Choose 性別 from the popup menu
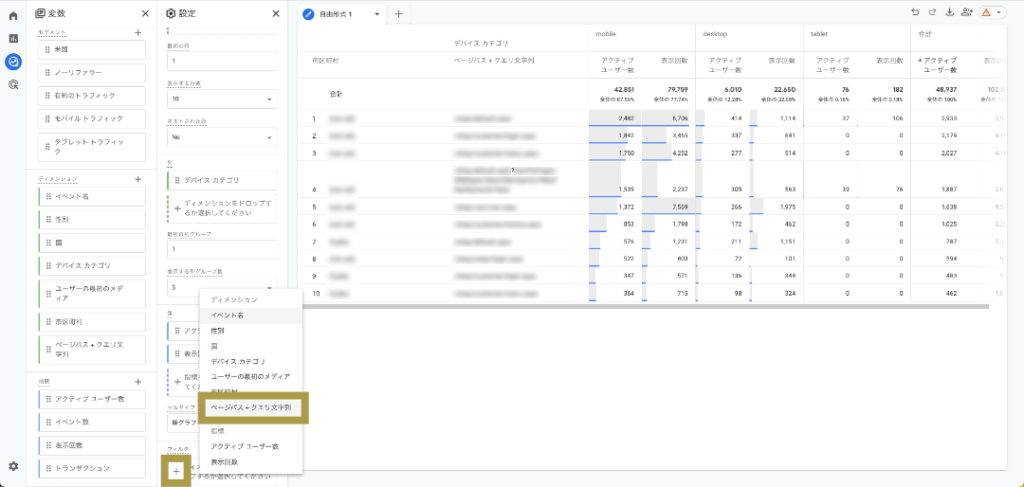The height and width of the screenshot is (487, 1024). click(250, 331)
